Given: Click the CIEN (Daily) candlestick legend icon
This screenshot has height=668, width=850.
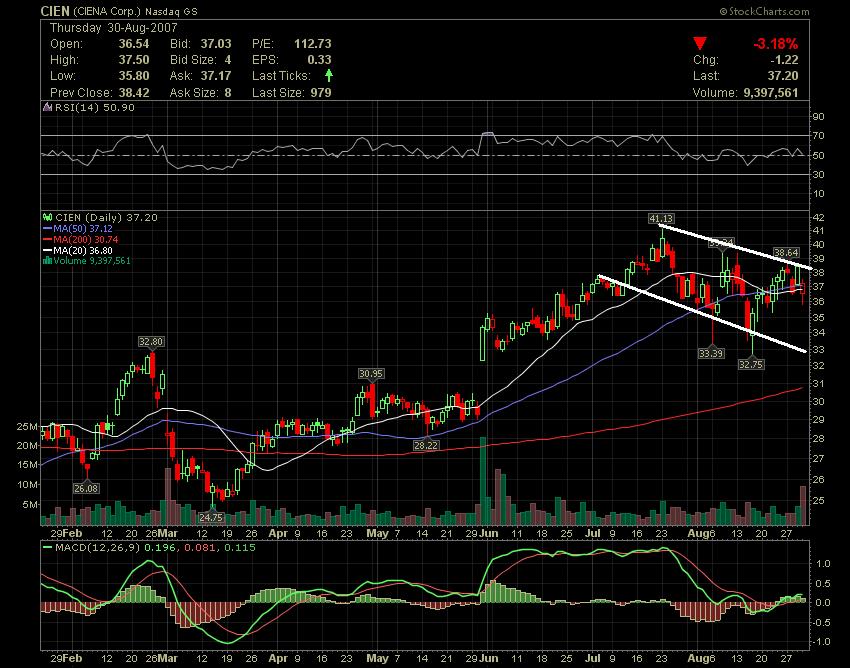Looking at the screenshot, I should [48, 217].
